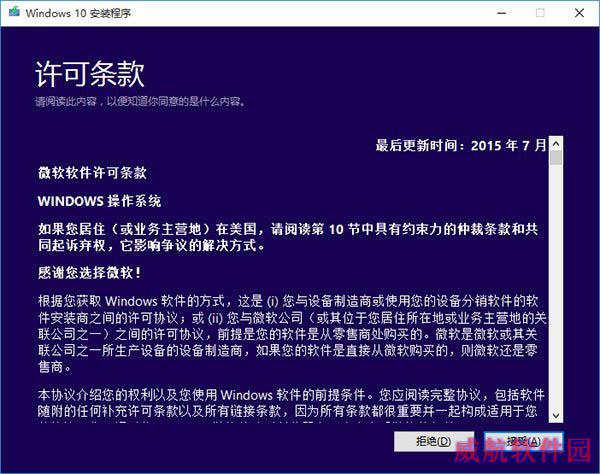Click the scrollbar down arrow
This screenshot has height=474, width=600.
point(556,415)
